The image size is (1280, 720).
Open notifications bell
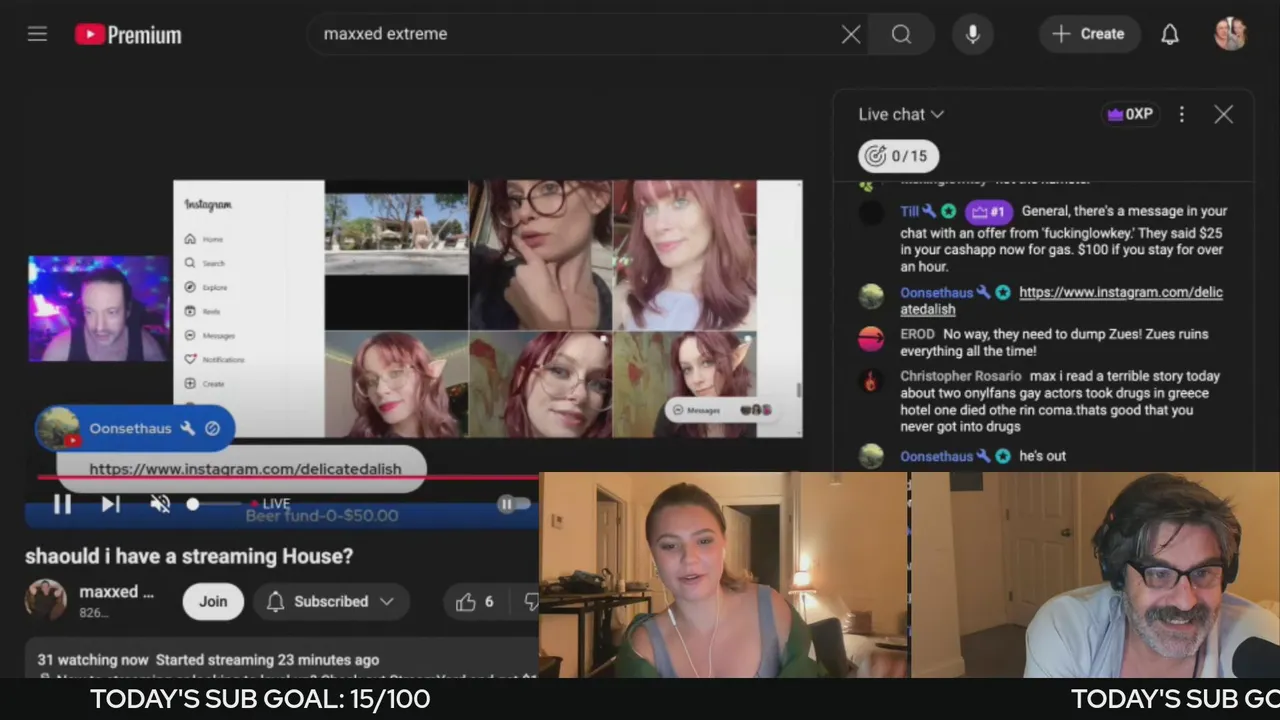(x=1169, y=34)
